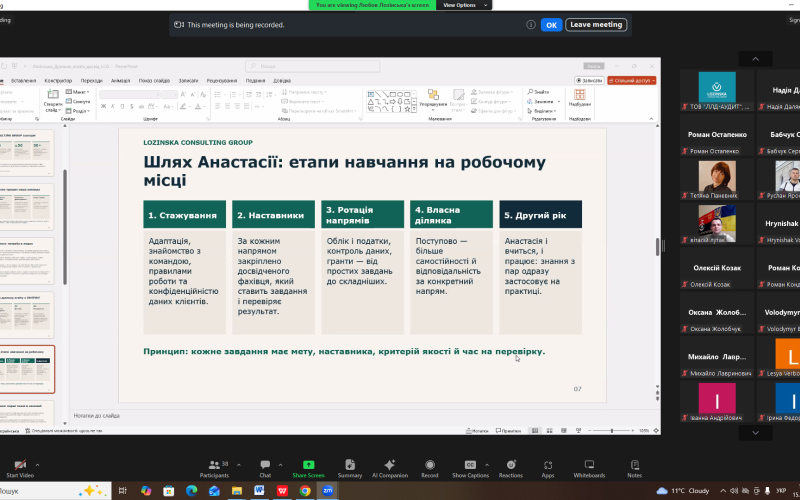Open Google Chrome from the taskbar
Viewport: 800px width, 500px height.
point(305,491)
